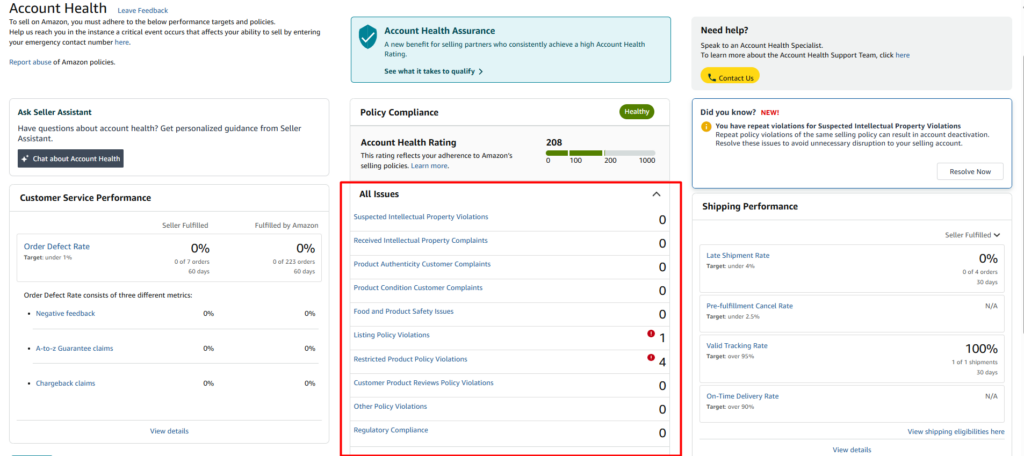Click the Account Health page heading
The height and width of the screenshot is (456, 1024).
pos(58,8)
